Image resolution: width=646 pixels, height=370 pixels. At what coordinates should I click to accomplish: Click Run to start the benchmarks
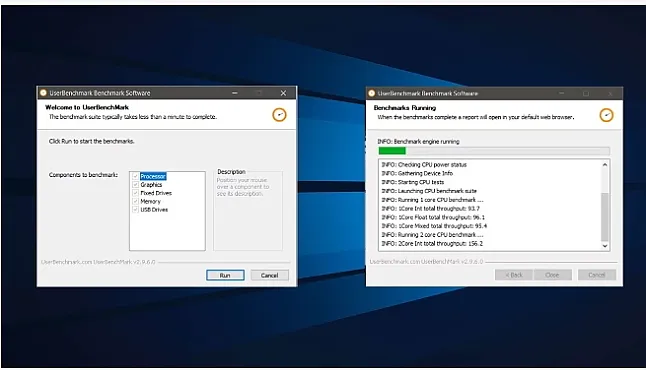225,275
